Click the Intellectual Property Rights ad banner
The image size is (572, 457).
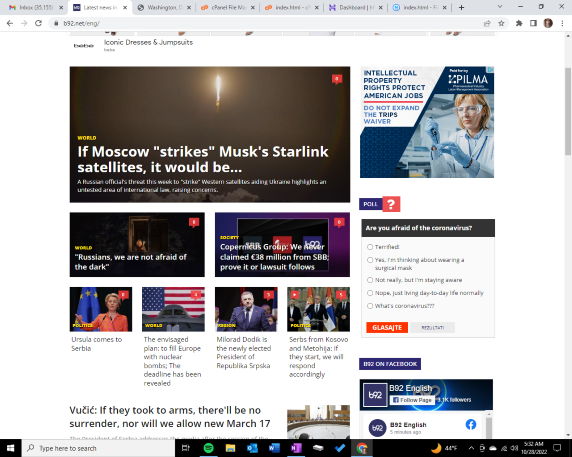pyautogui.click(x=427, y=122)
